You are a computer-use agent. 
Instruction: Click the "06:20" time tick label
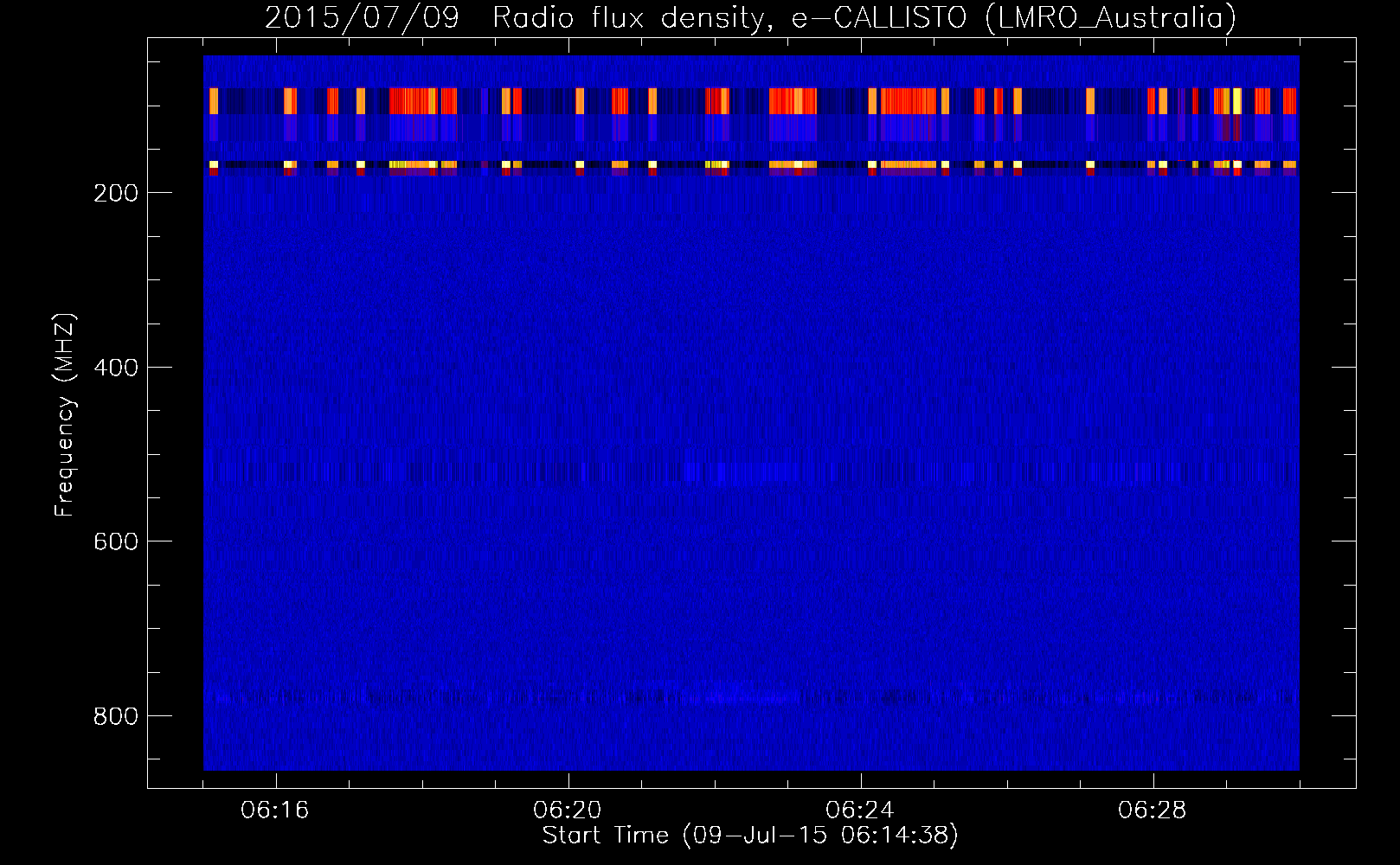[568, 811]
